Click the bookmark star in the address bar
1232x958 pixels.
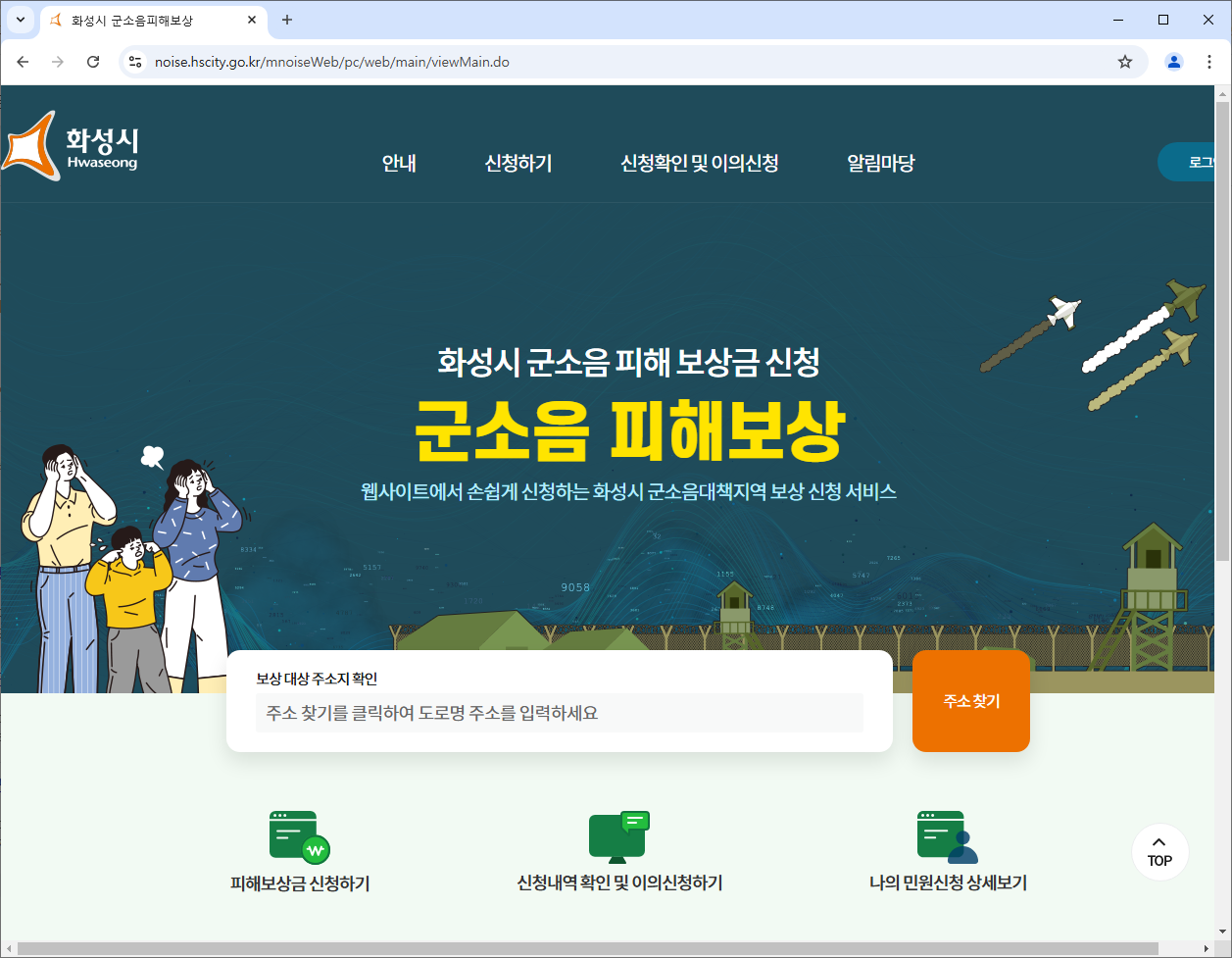[1125, 61]
